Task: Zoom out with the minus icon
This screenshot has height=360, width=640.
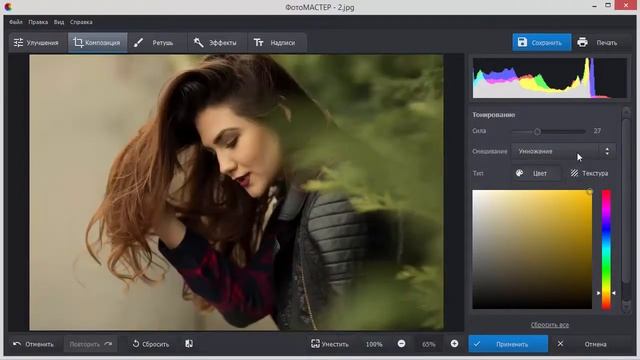Action: tap(402, 344)
